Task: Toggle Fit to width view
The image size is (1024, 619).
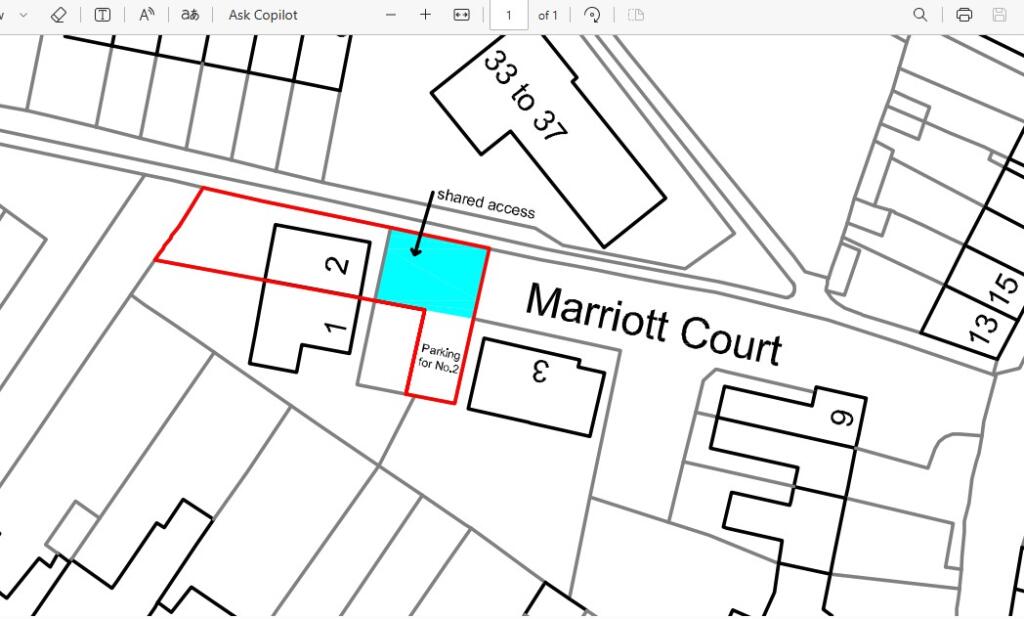Action: pyautogui.click(x=461, y=15)
